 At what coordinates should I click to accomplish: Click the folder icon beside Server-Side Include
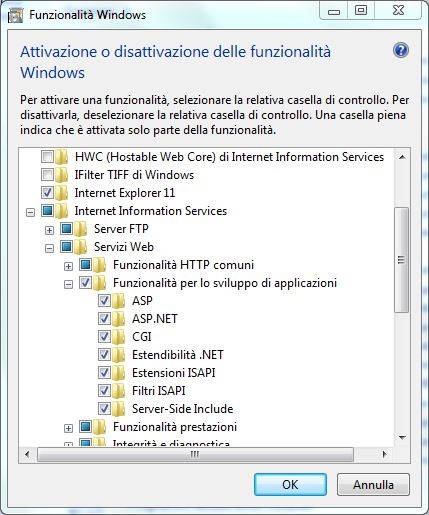pyautogui.click(x=118, y=409)
